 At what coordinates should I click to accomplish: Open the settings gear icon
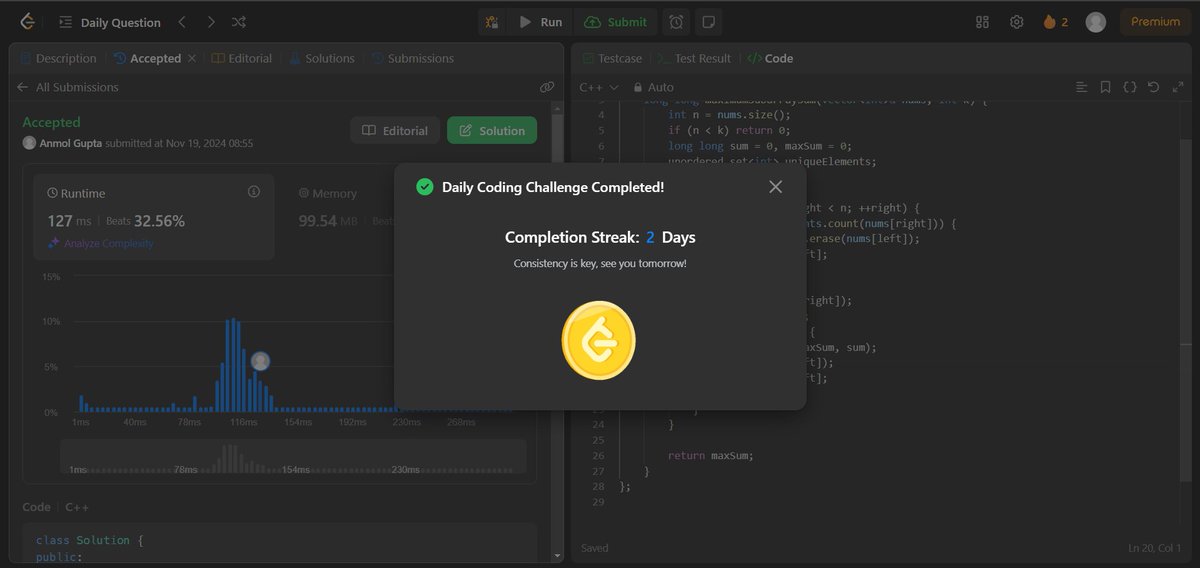tap(1016, 22)
